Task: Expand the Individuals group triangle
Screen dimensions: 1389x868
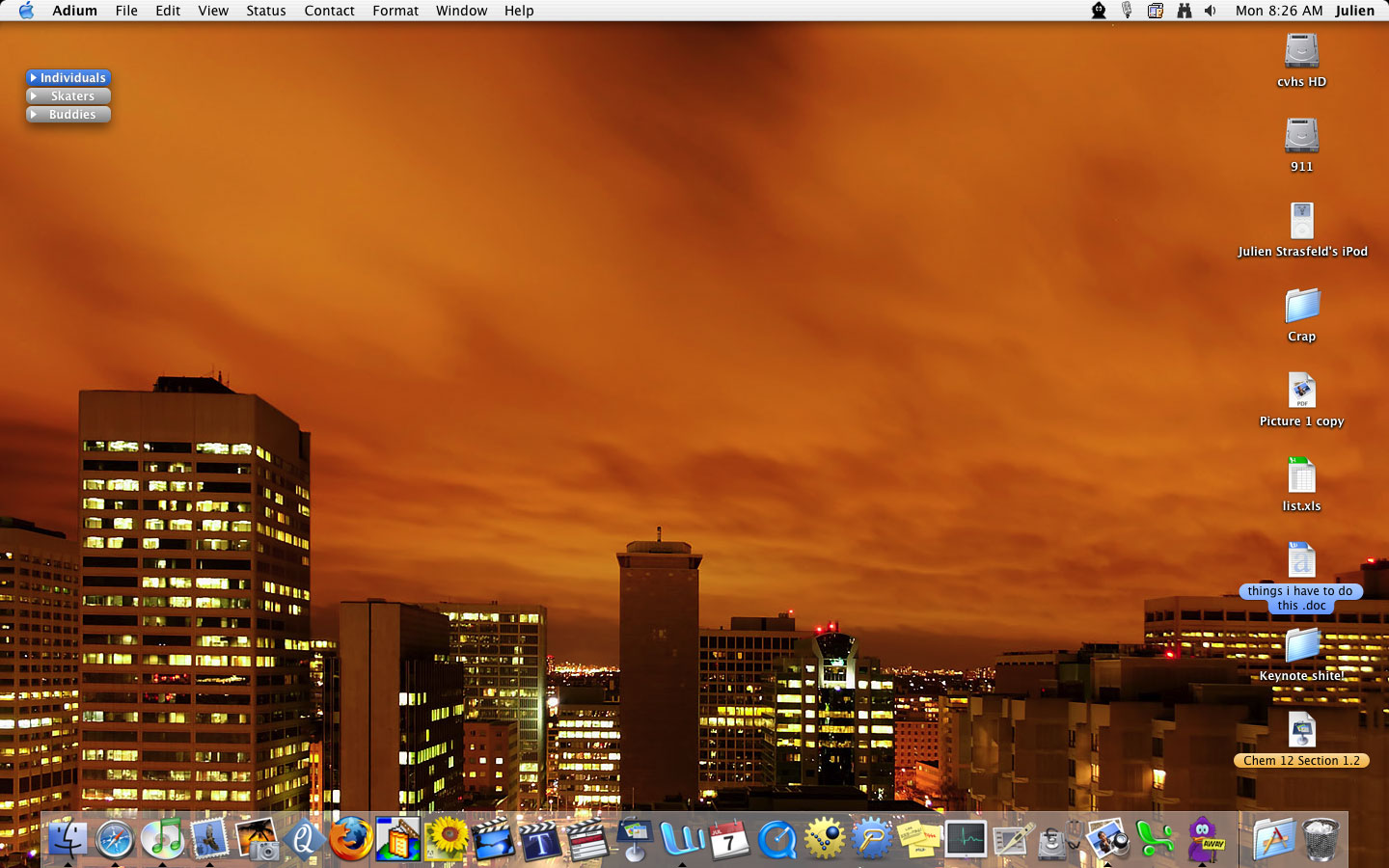Action: [34, 77]
